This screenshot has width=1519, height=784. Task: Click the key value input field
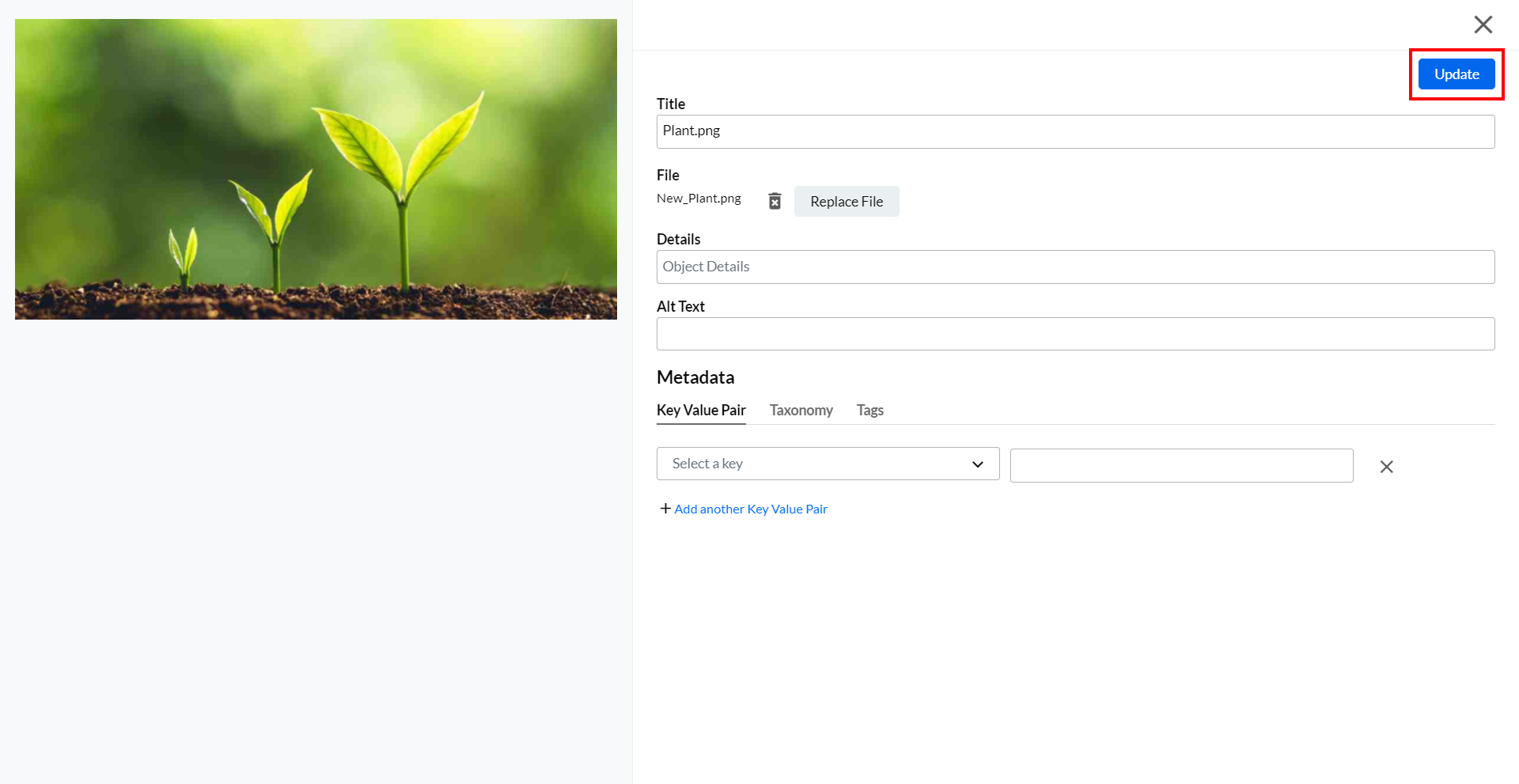(x=1181, y=465)
